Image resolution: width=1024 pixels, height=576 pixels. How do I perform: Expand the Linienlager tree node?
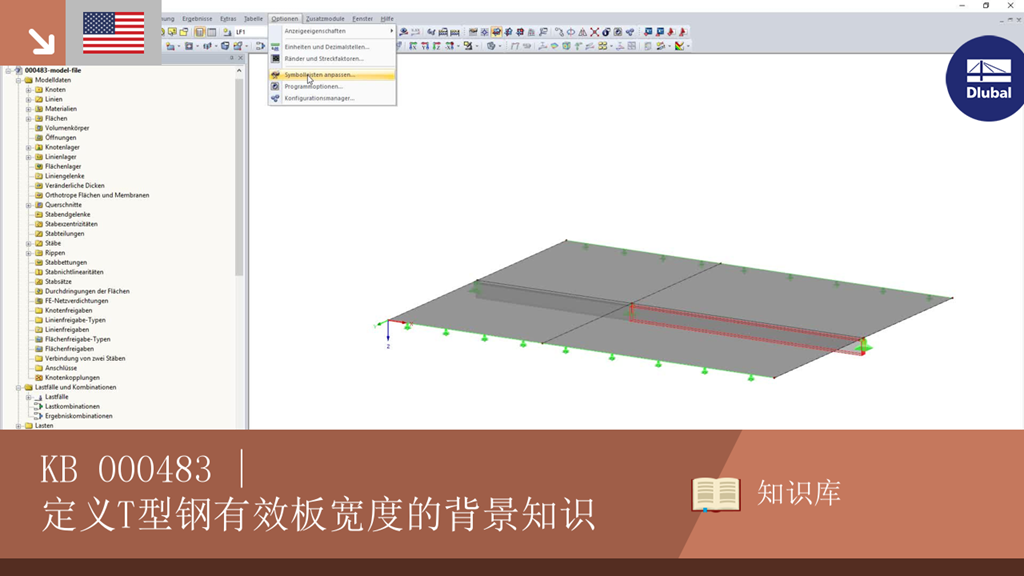click(x=29, y=157)
